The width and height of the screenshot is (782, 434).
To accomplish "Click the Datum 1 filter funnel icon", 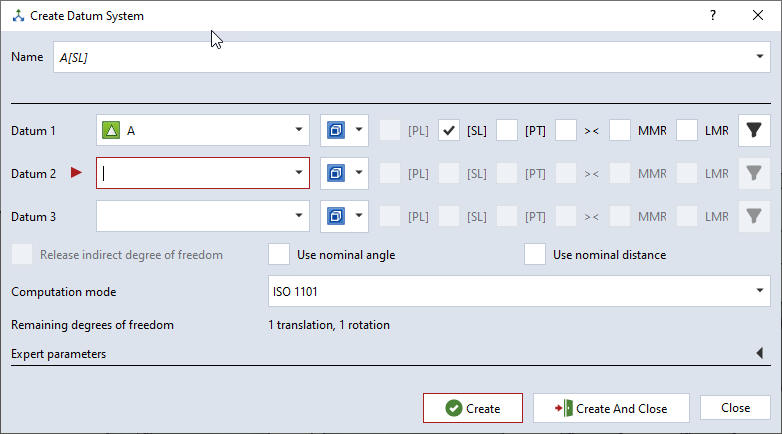I will point(754,130).
